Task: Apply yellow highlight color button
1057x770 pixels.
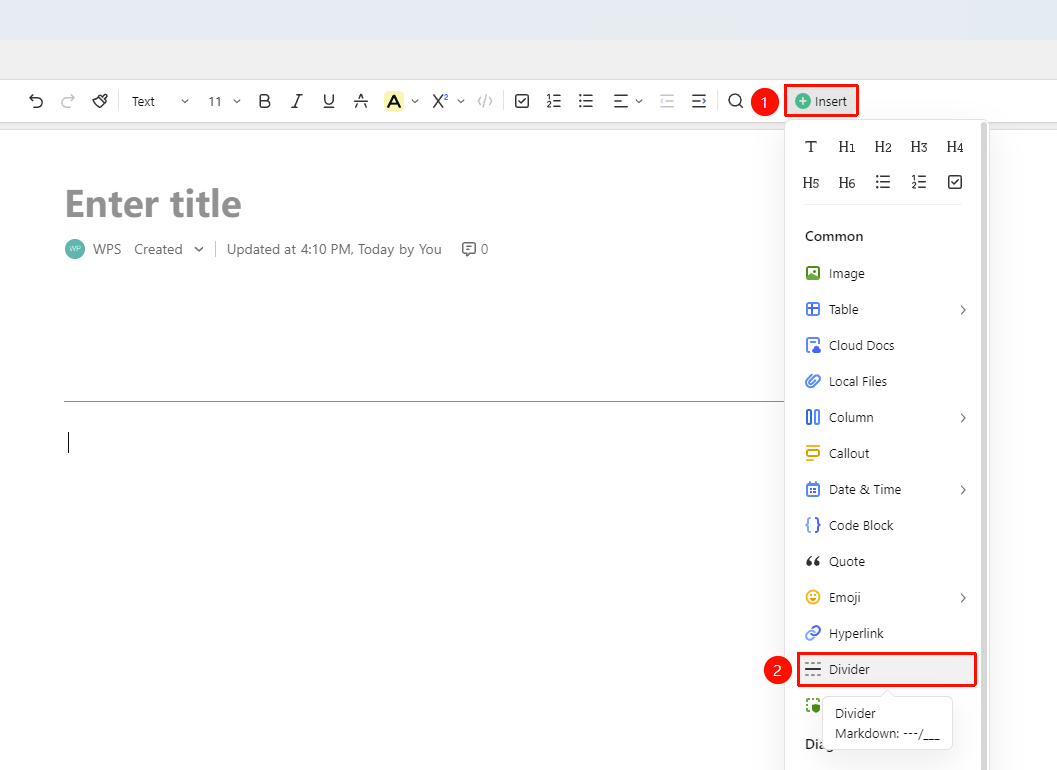Action: pyautogui.click(x=394, y=101)
